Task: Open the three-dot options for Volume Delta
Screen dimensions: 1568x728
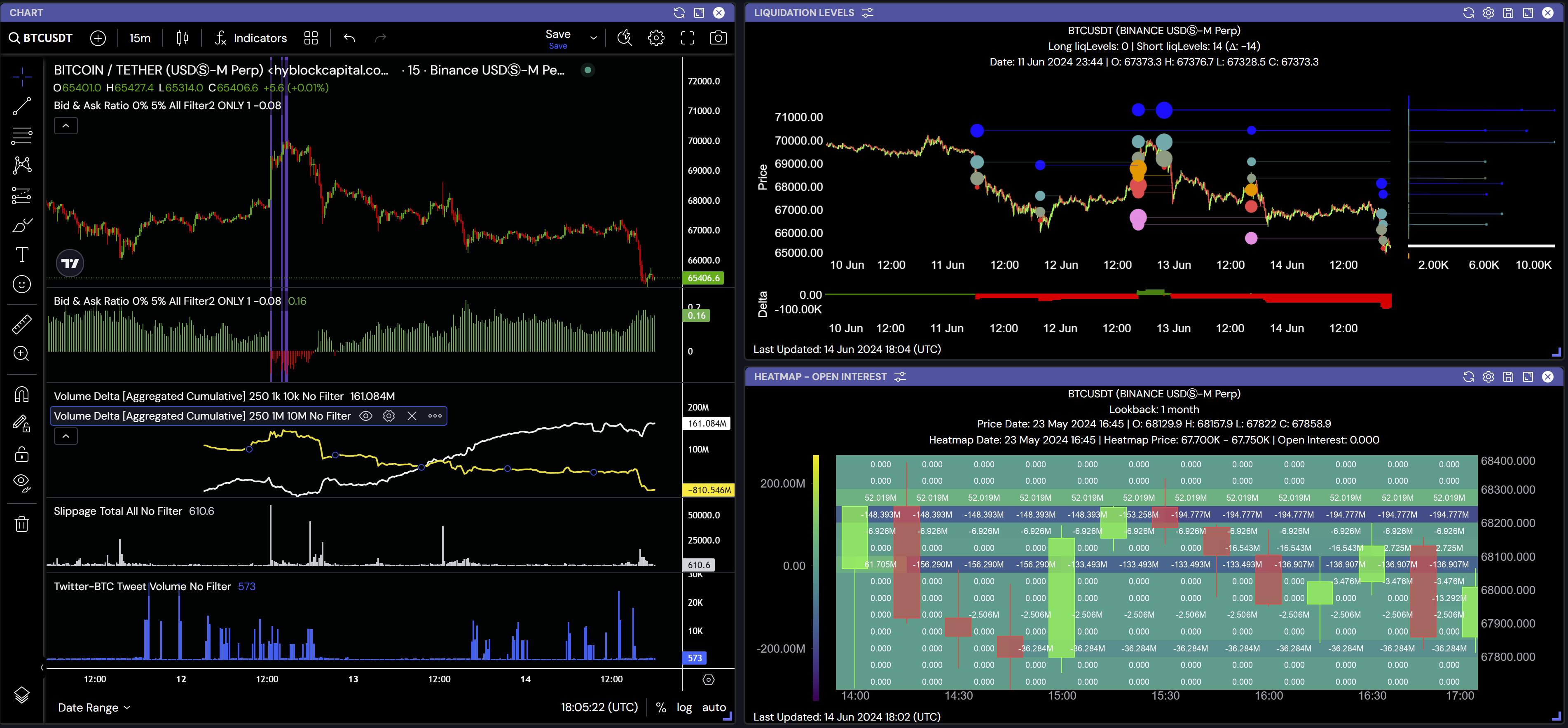Action: (x=435, y=416)
